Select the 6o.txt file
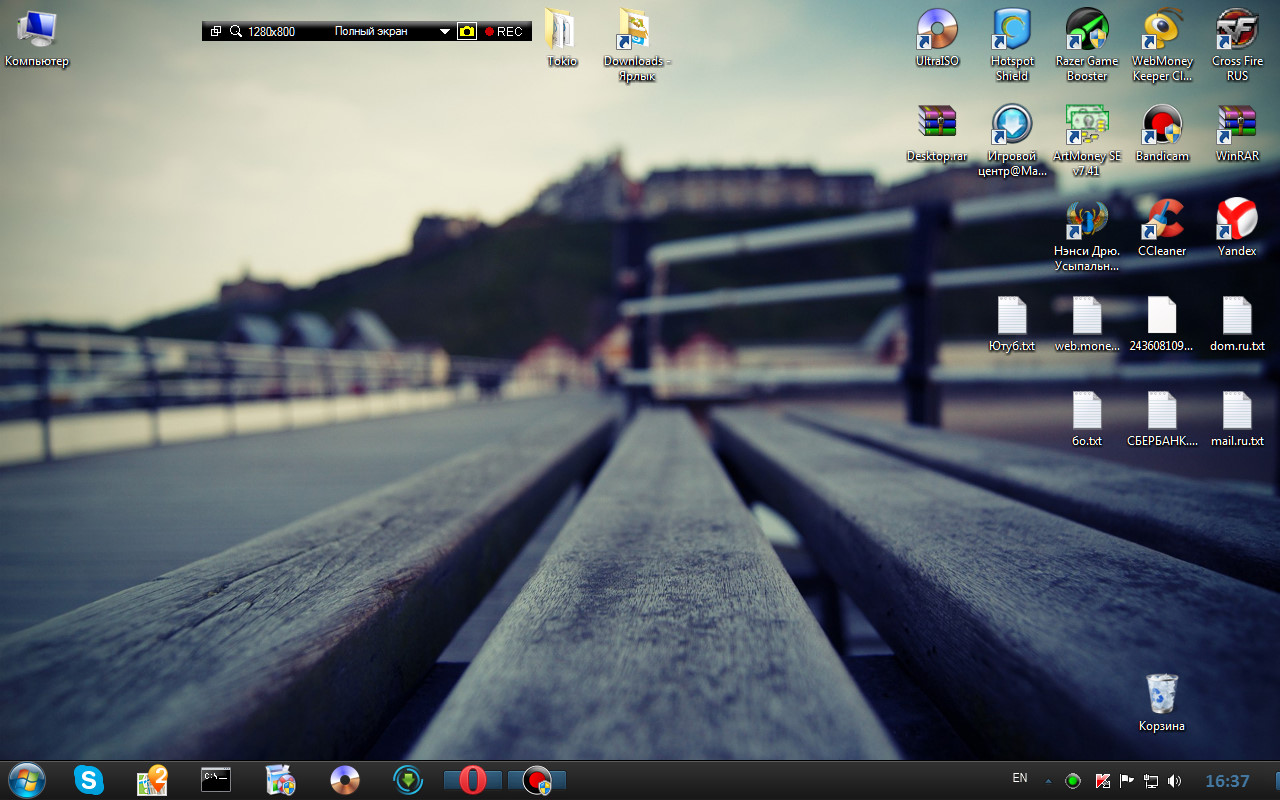 coord(1087,418)
